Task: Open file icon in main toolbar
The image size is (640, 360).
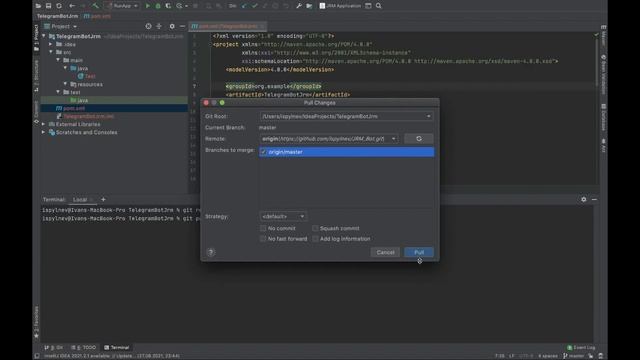Action: pyautogui.click(x=38, y=6)
